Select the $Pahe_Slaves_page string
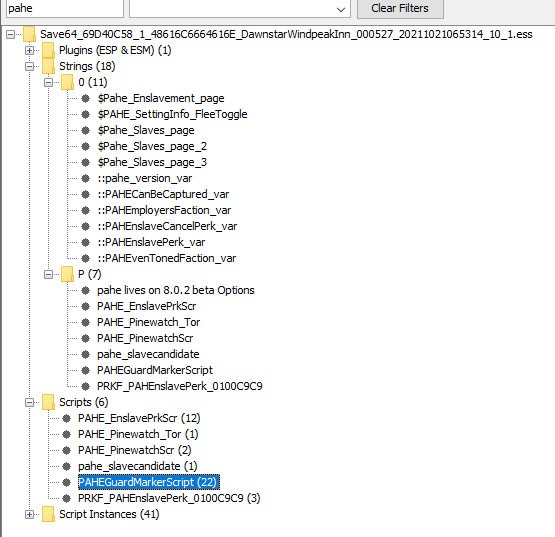The image size is (555, 537). (146, 130)
